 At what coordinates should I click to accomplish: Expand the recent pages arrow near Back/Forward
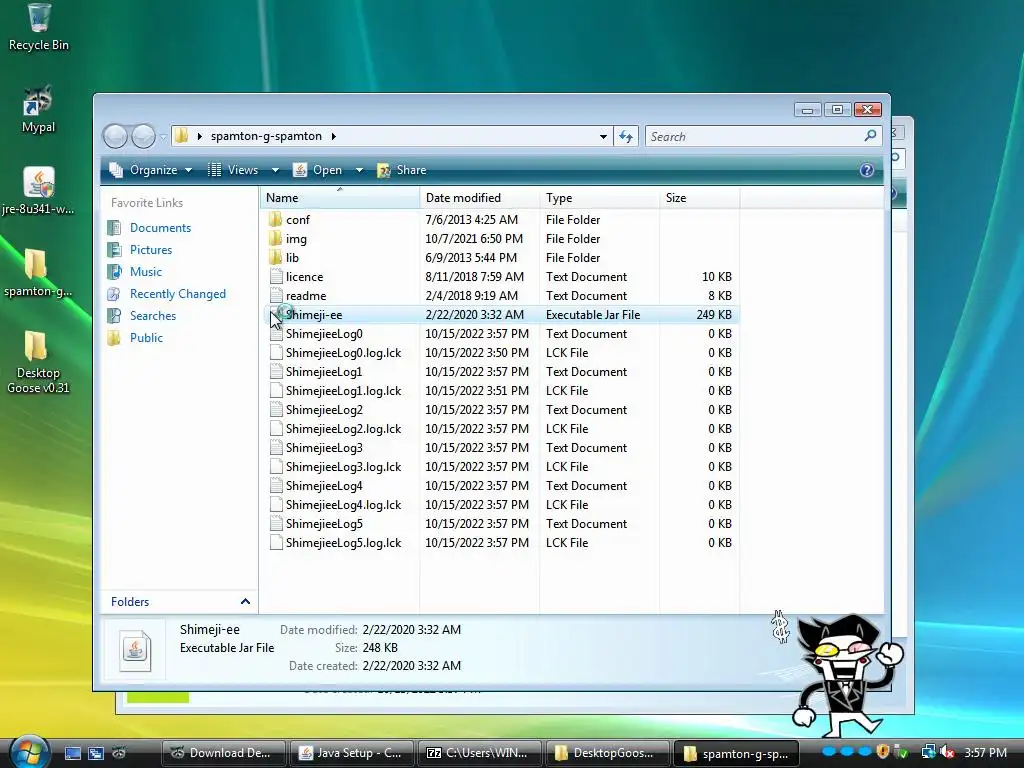coord(163,137)
